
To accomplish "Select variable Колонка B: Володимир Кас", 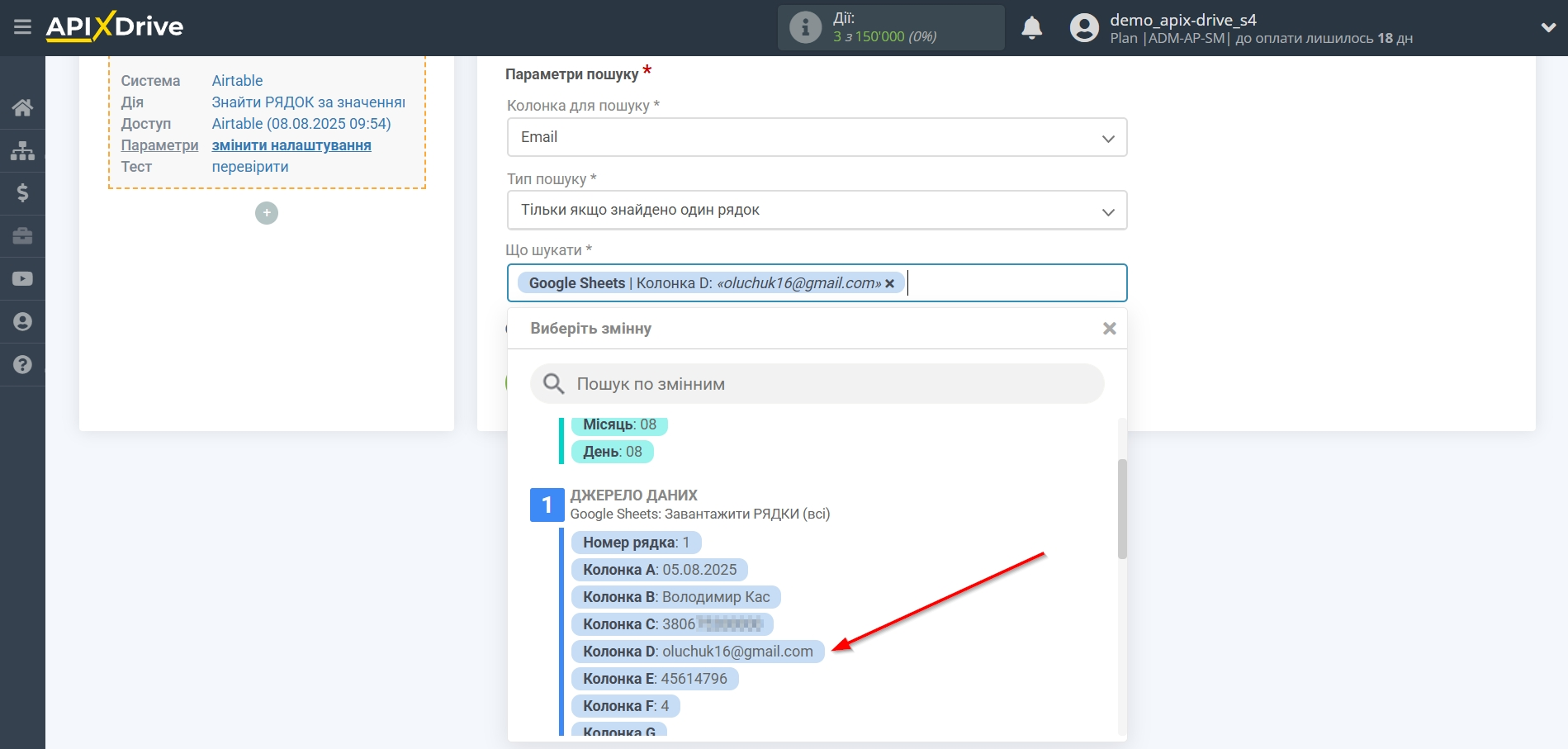I will click(x=676, y=597).
